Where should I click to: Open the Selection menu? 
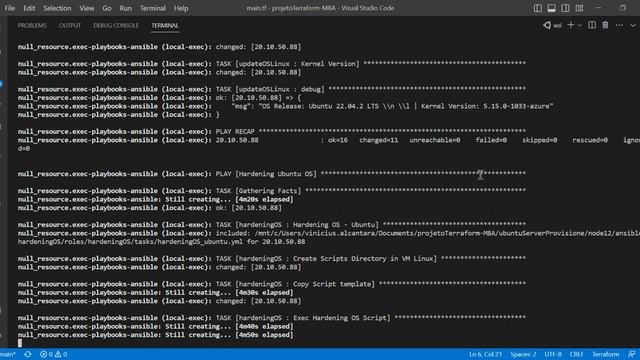(57, 8)
